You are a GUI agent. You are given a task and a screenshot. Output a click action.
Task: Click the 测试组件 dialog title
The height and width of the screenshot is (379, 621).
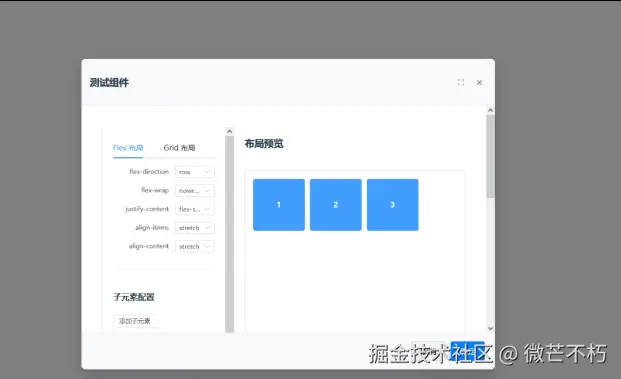[109, 82]
